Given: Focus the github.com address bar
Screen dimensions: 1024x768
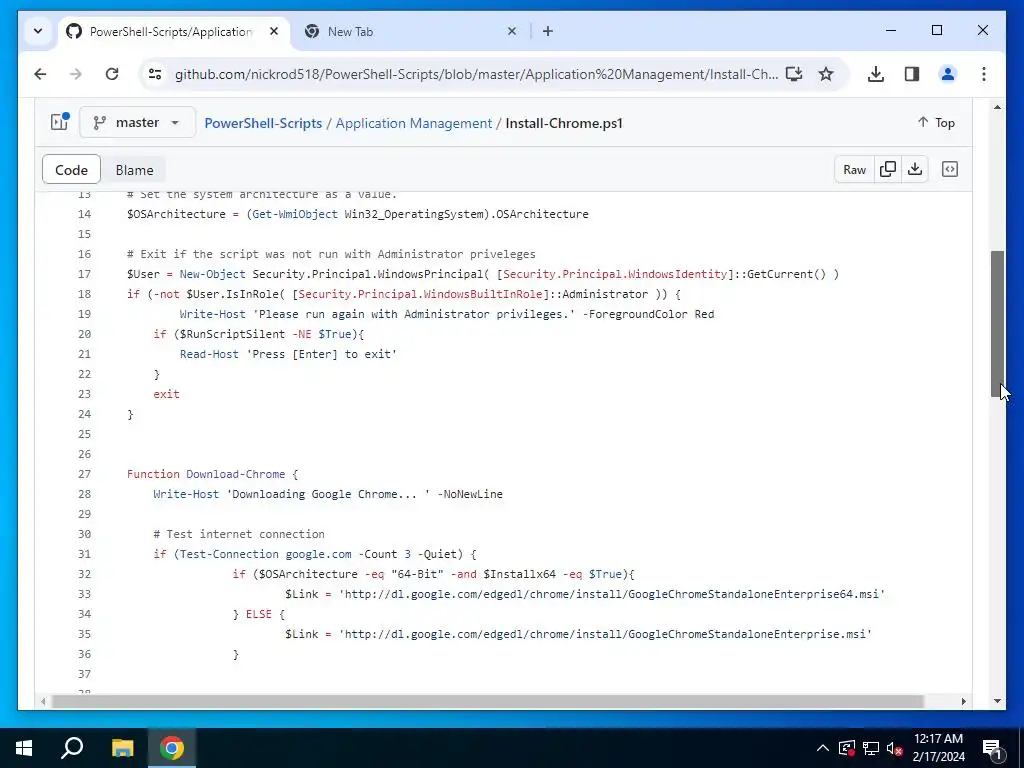Looking at the screenshot, I should pos(476,74).
